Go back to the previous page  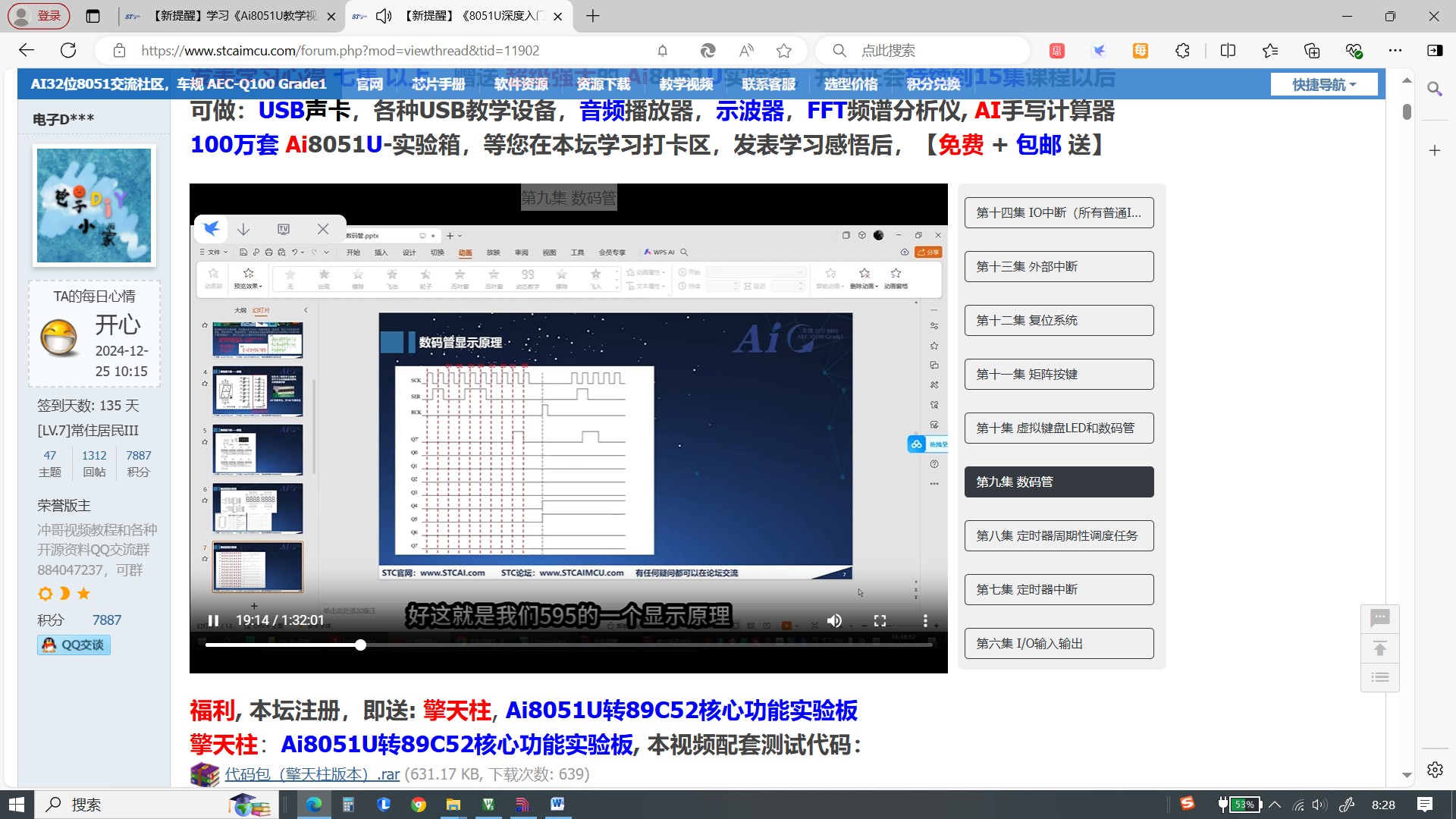[27, 51]
